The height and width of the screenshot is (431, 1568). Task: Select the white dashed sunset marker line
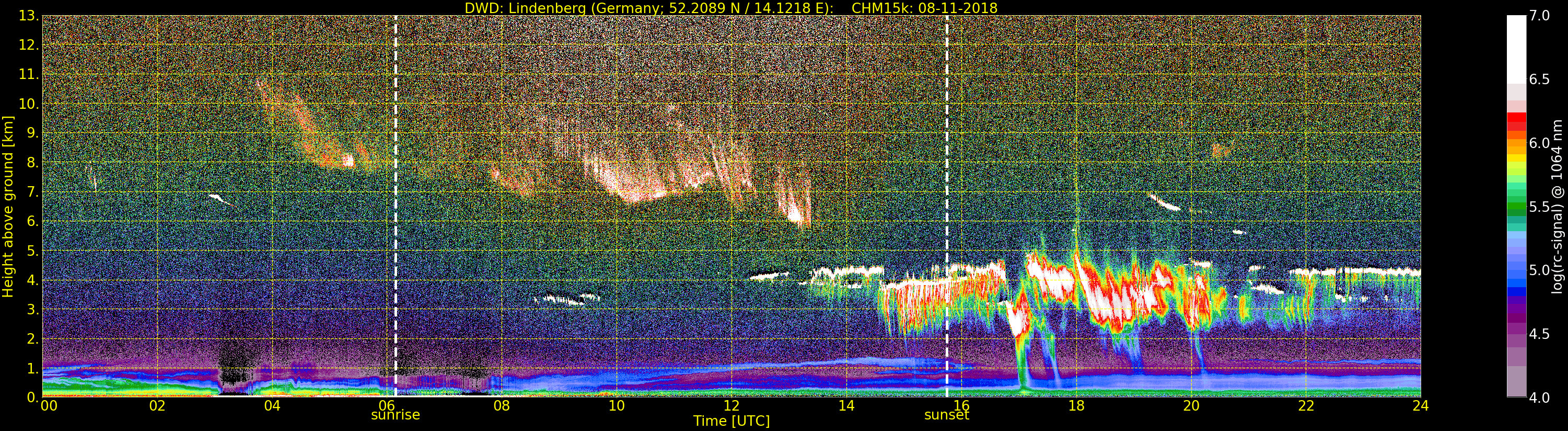tap(947, 206)
